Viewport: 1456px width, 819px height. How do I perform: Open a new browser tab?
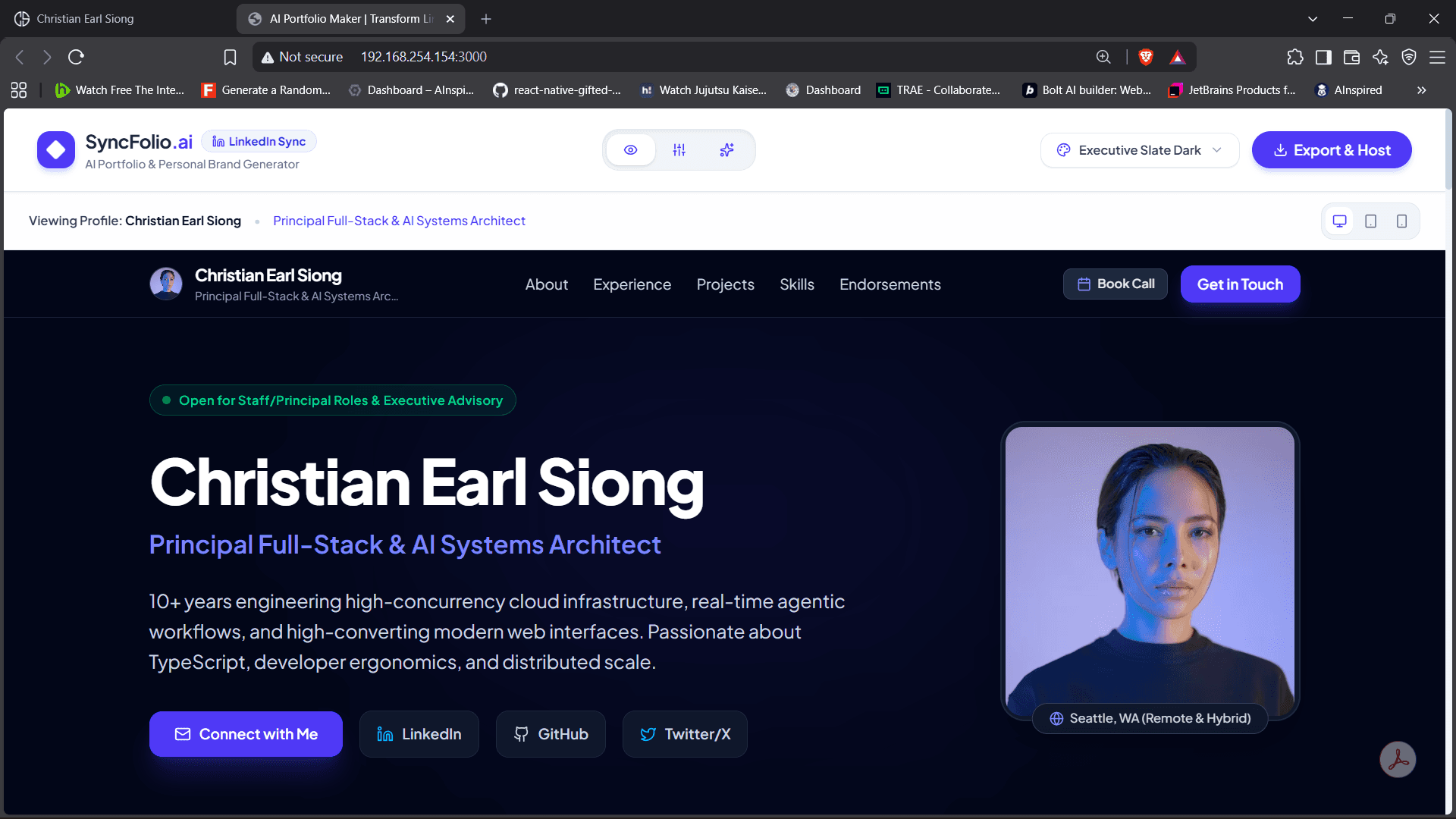pos(486,19)
